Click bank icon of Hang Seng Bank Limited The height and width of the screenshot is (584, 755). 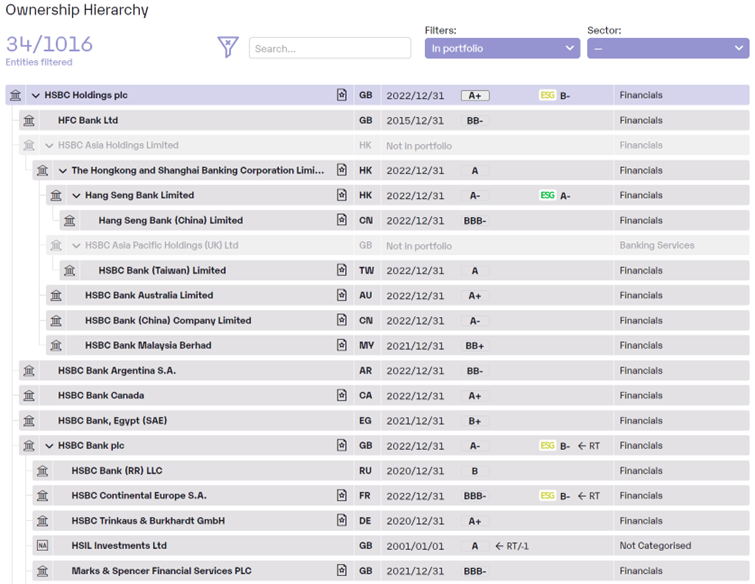pos(56,195)
